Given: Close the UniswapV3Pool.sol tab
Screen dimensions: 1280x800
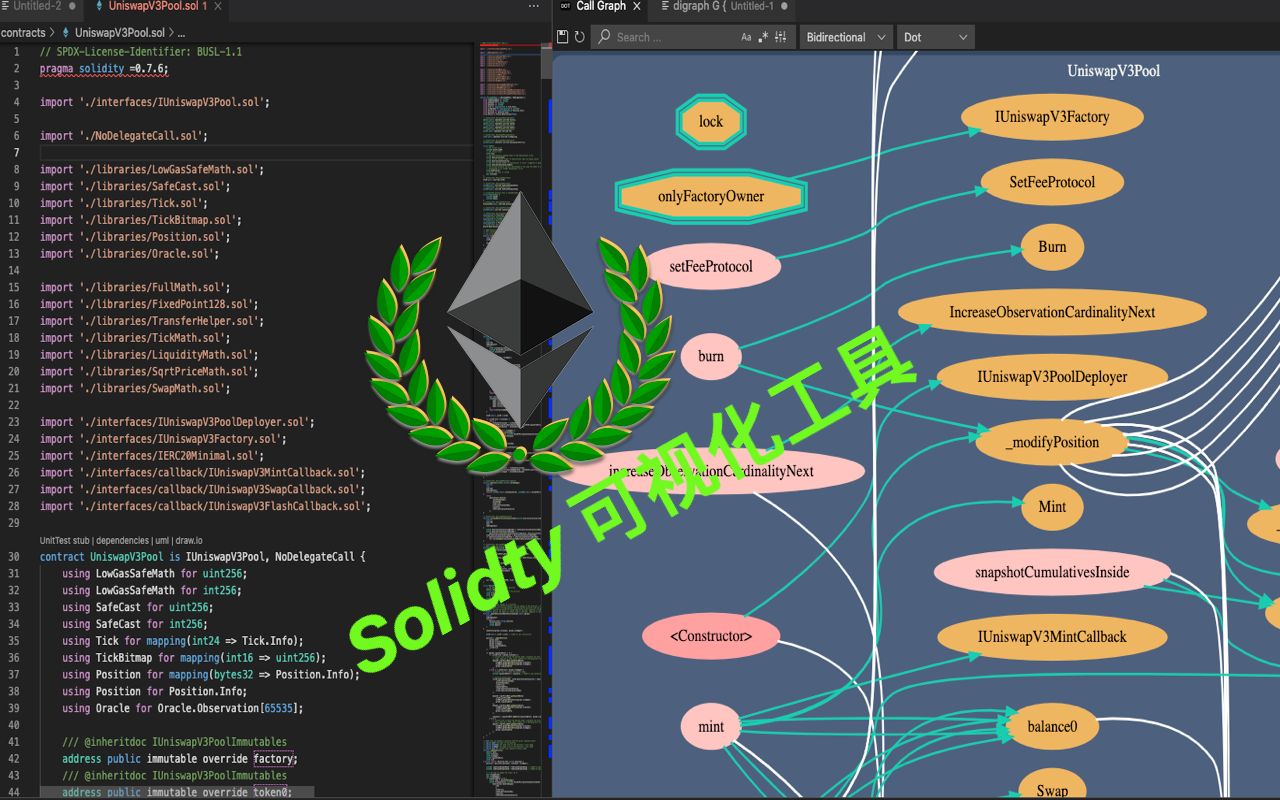Looking at the screenshot, I should tap(219, 7).
